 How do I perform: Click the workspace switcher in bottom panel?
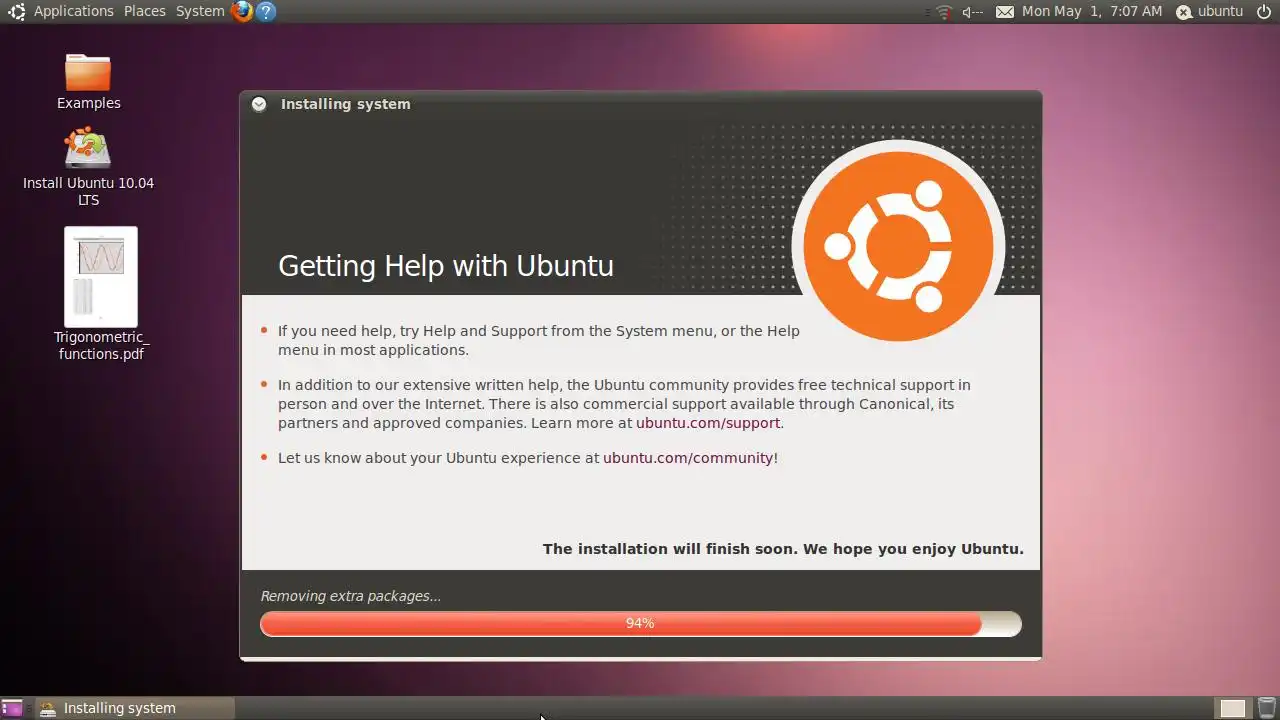pos(1233,708)
